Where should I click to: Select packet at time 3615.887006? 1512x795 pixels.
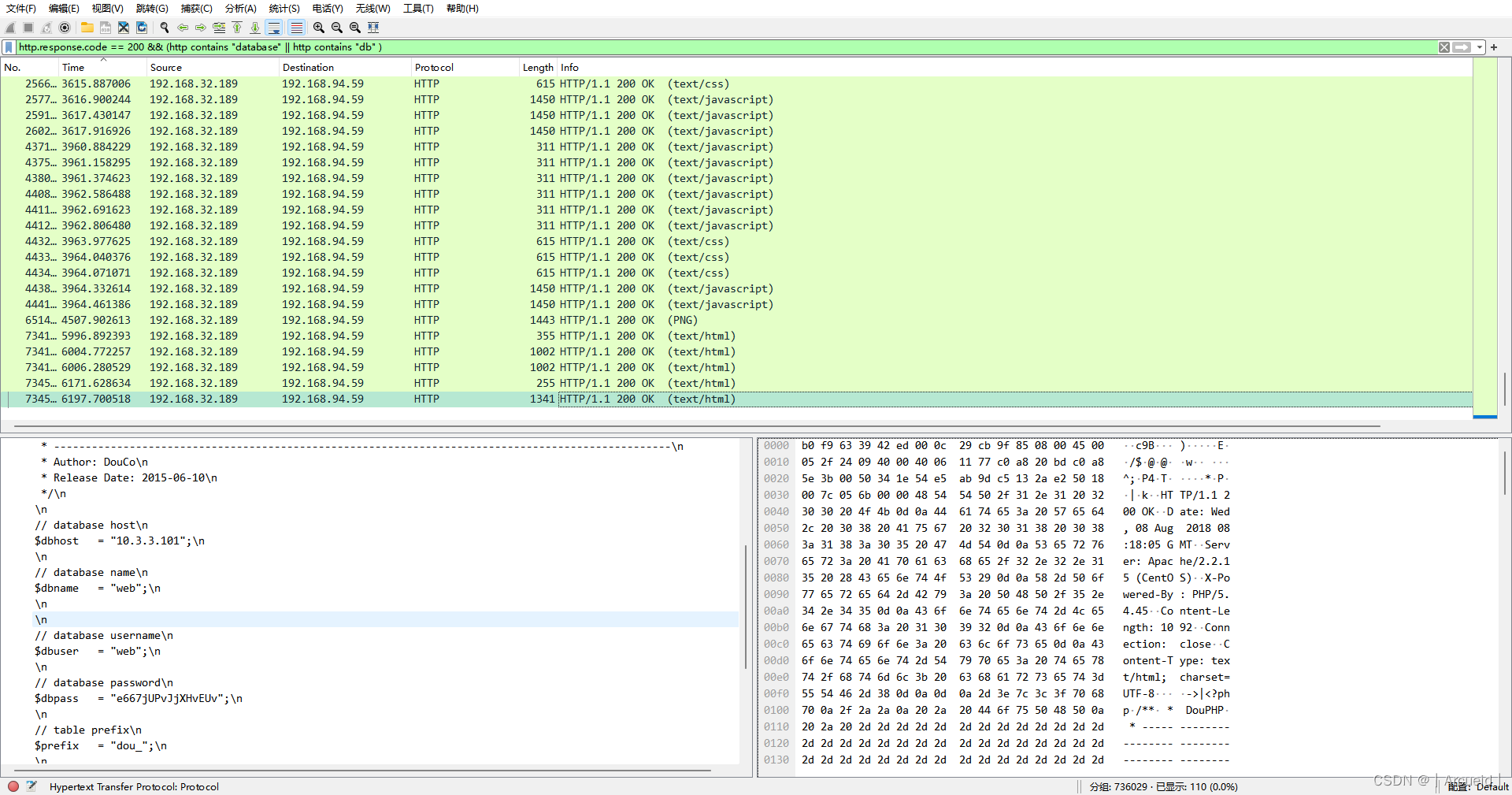click(736, 84)
